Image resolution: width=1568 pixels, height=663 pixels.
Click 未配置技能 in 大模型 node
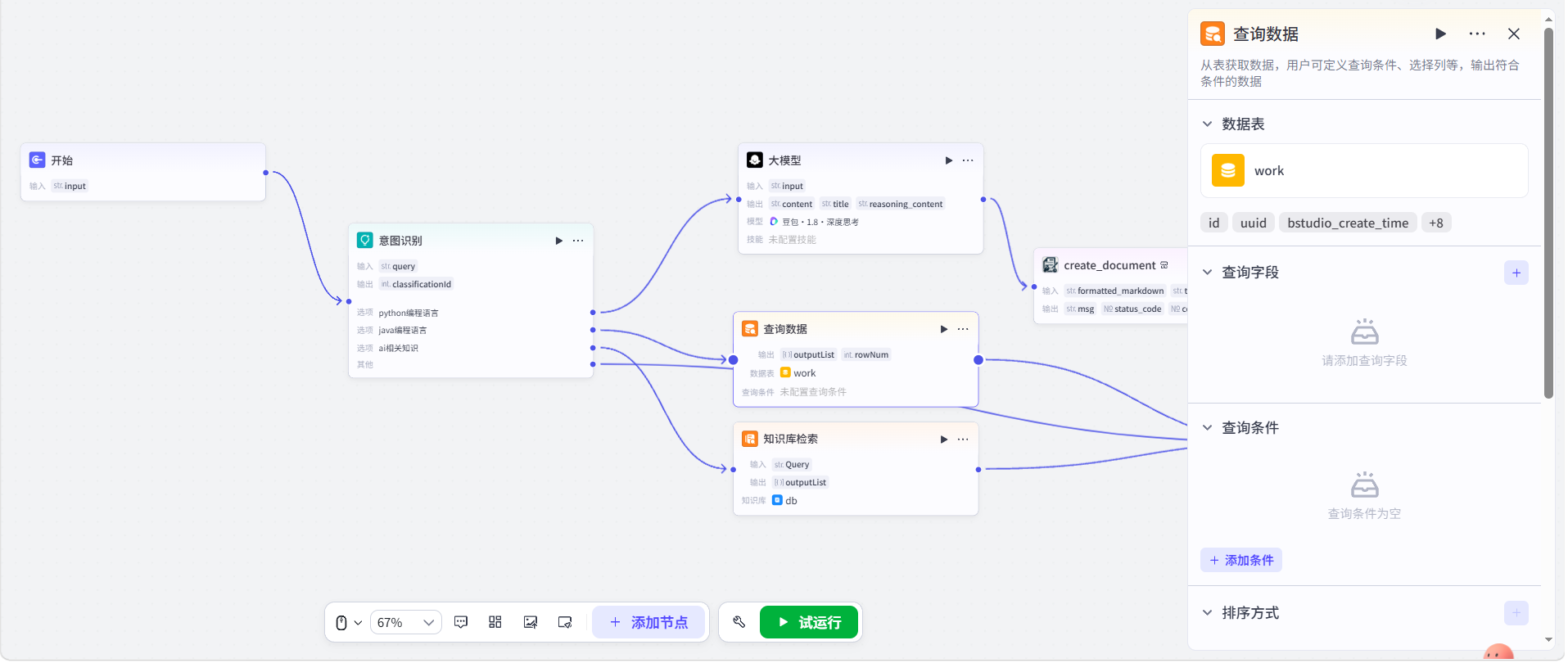click(x=792, y=240)
